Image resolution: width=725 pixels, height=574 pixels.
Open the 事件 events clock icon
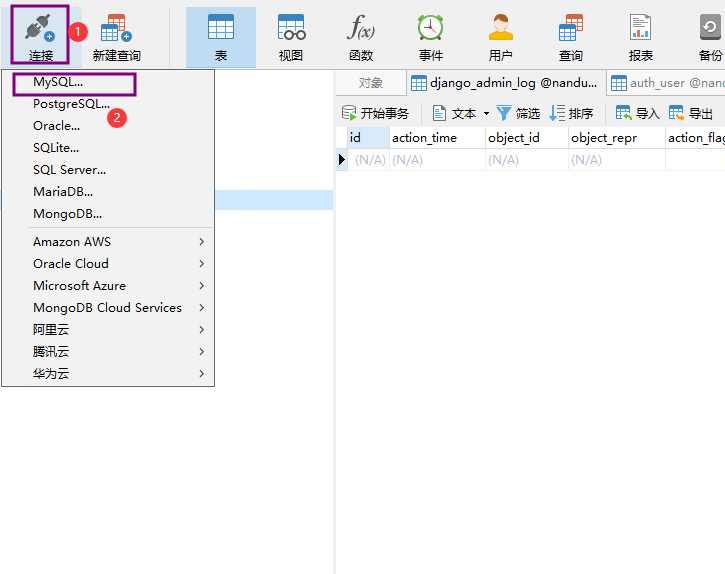coord(430,37)
